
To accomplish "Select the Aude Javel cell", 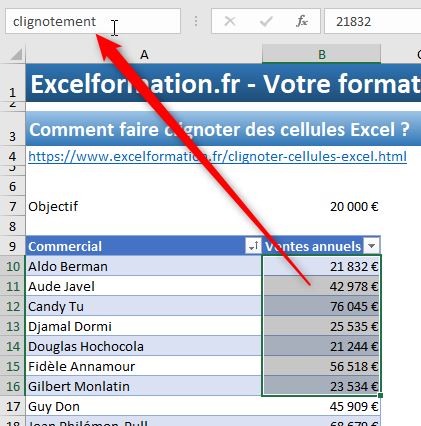I will 144,286.
